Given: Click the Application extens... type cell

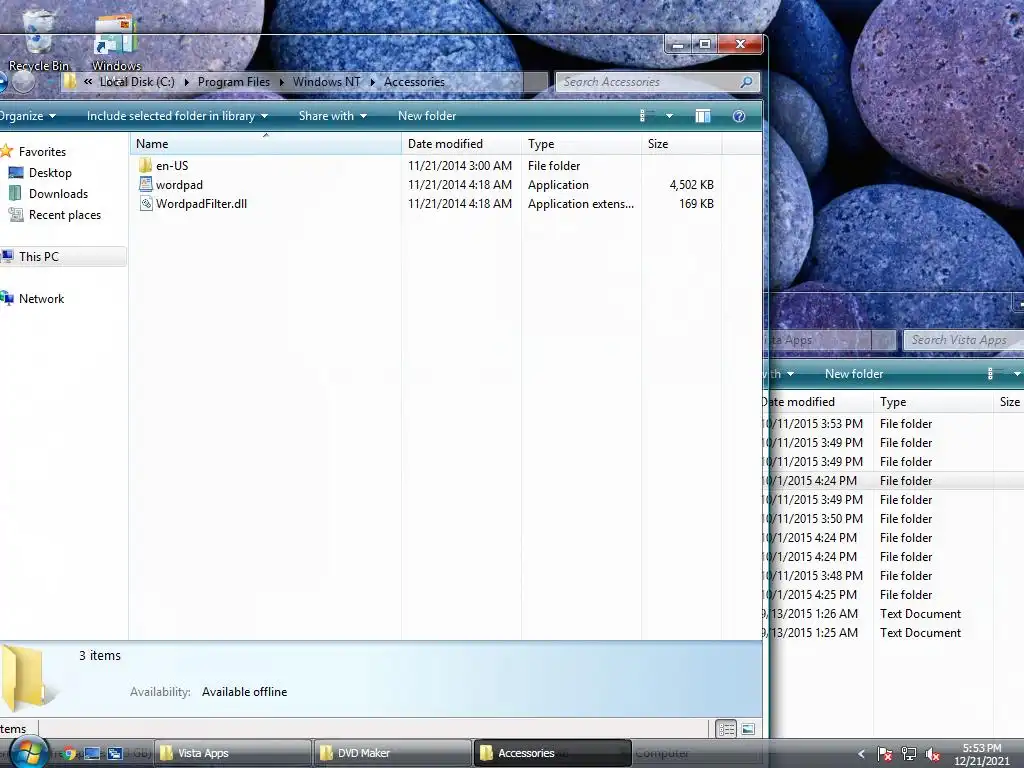Looking at the screenshot, I should coord(581,204).
